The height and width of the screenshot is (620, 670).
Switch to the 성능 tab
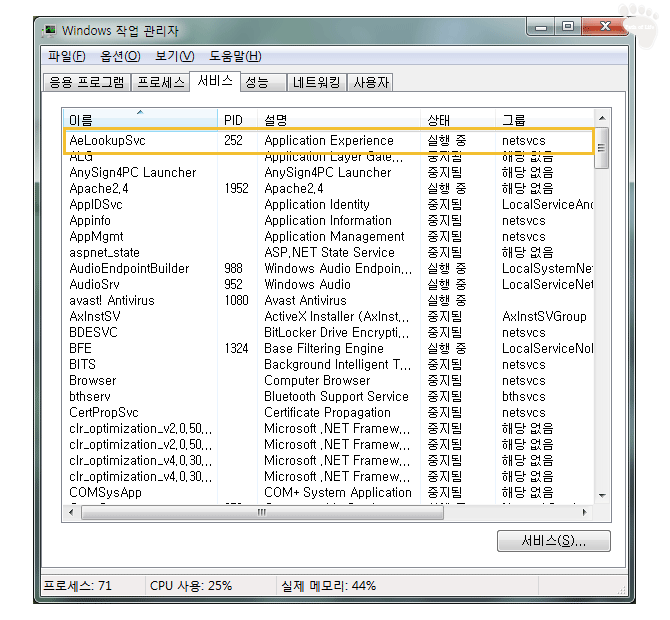tap(264, 82)
